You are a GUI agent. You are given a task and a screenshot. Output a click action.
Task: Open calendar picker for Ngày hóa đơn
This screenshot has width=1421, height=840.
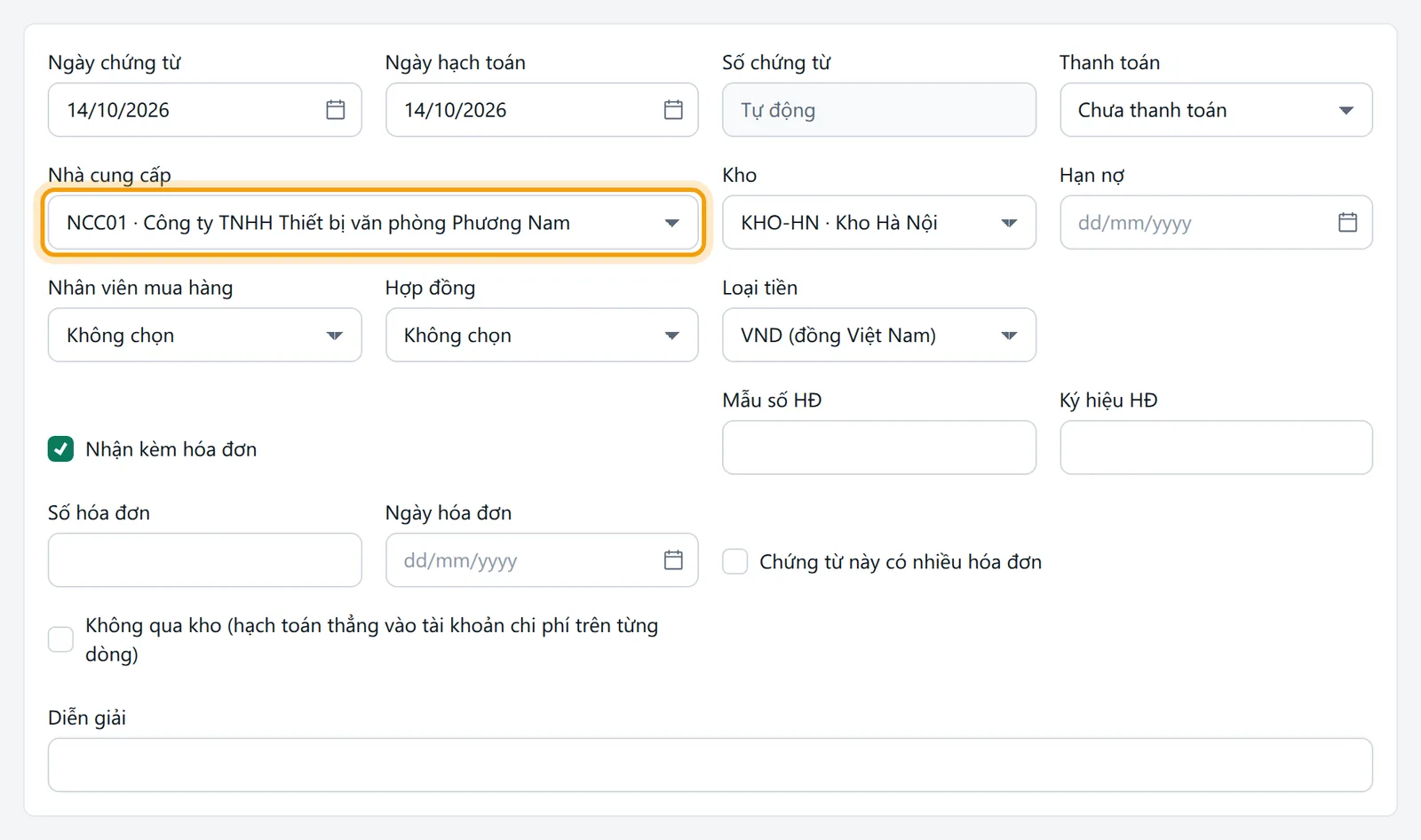click(673, 560)
